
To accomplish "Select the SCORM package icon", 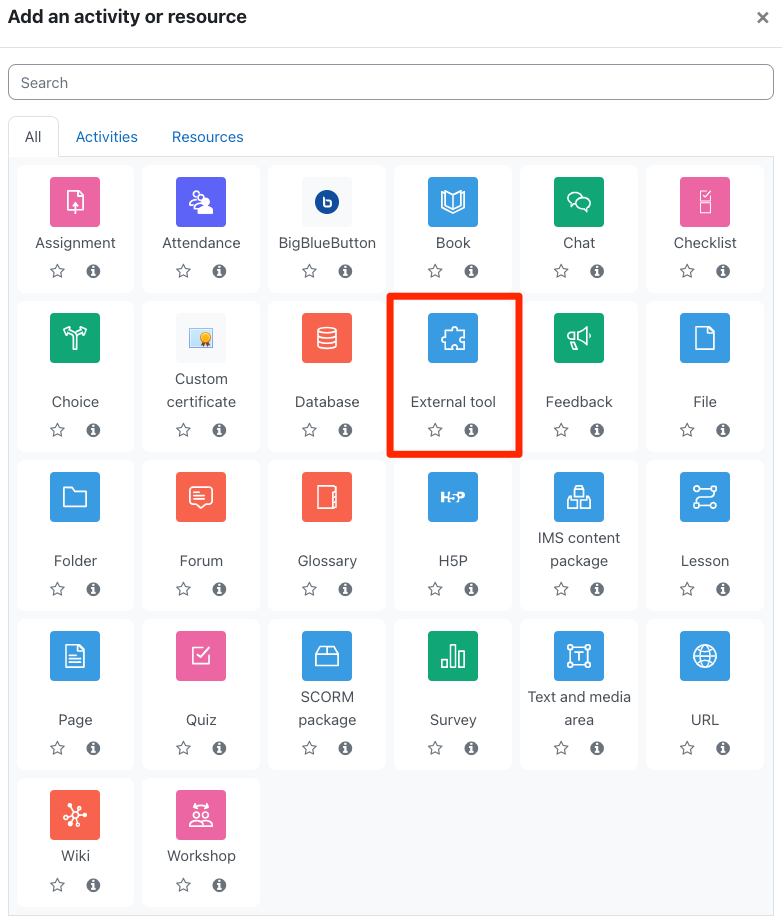I will point(327,656).
